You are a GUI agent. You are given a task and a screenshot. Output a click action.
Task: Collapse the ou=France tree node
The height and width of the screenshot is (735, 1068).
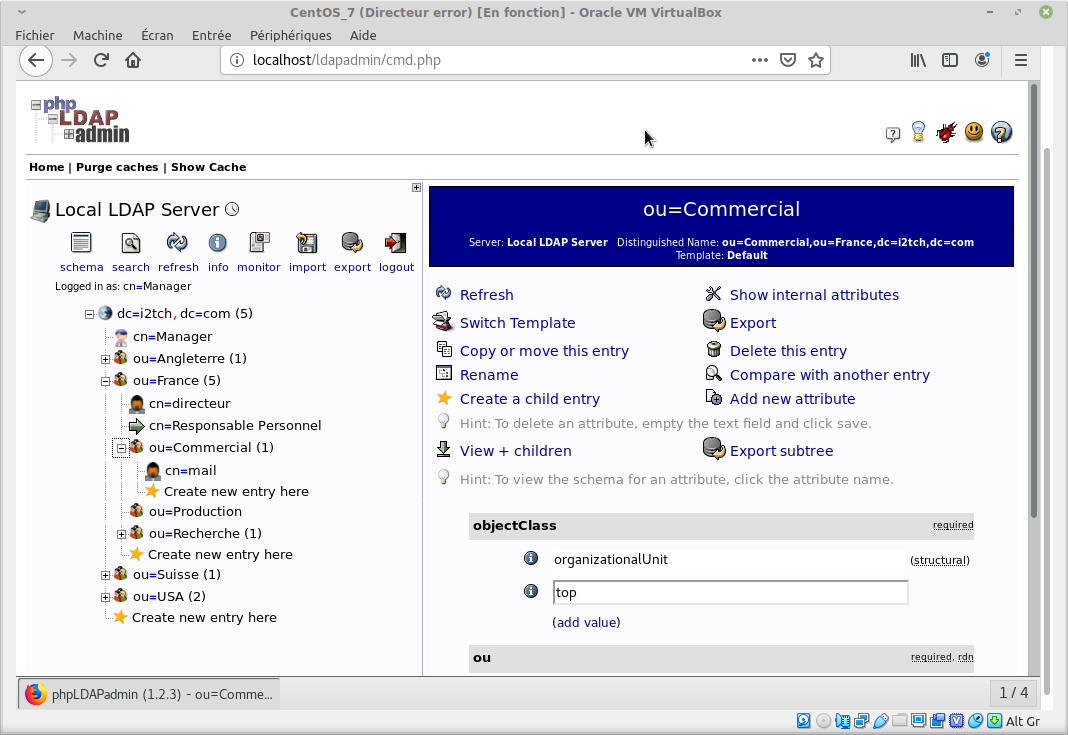[105, 381]
